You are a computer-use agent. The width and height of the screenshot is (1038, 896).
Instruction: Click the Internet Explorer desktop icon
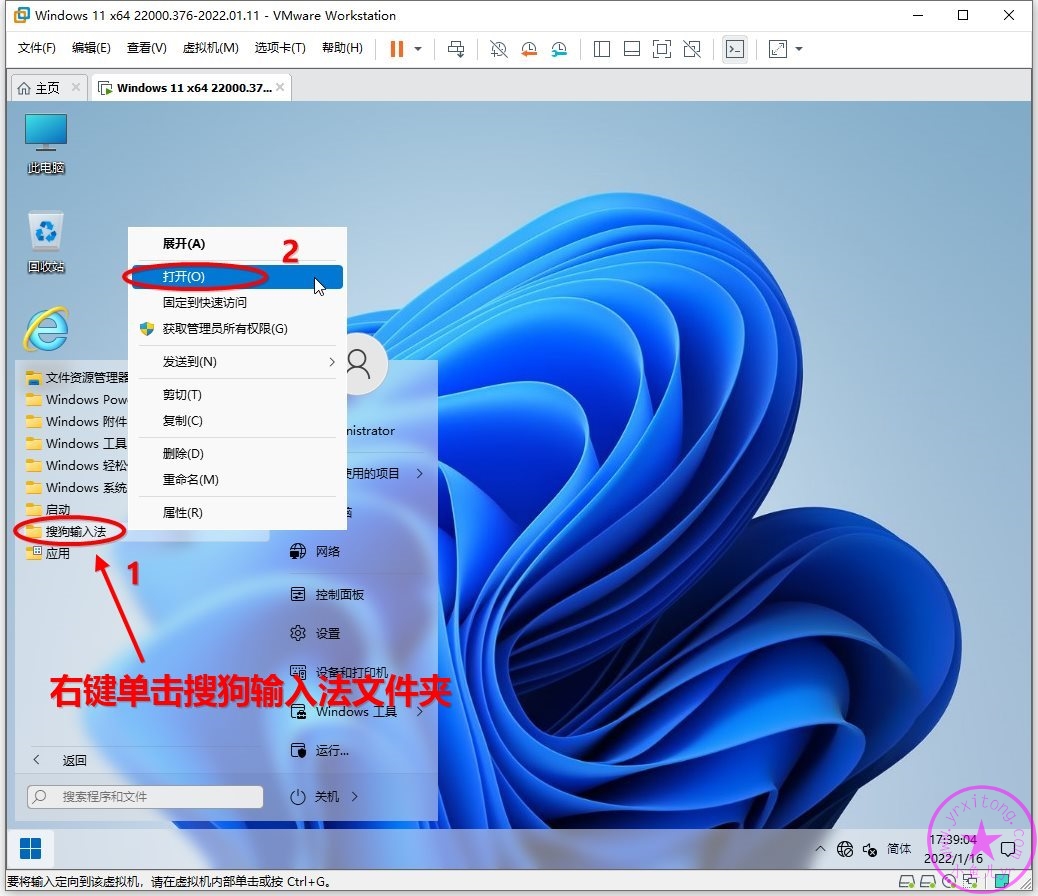[x=46, y=328]
